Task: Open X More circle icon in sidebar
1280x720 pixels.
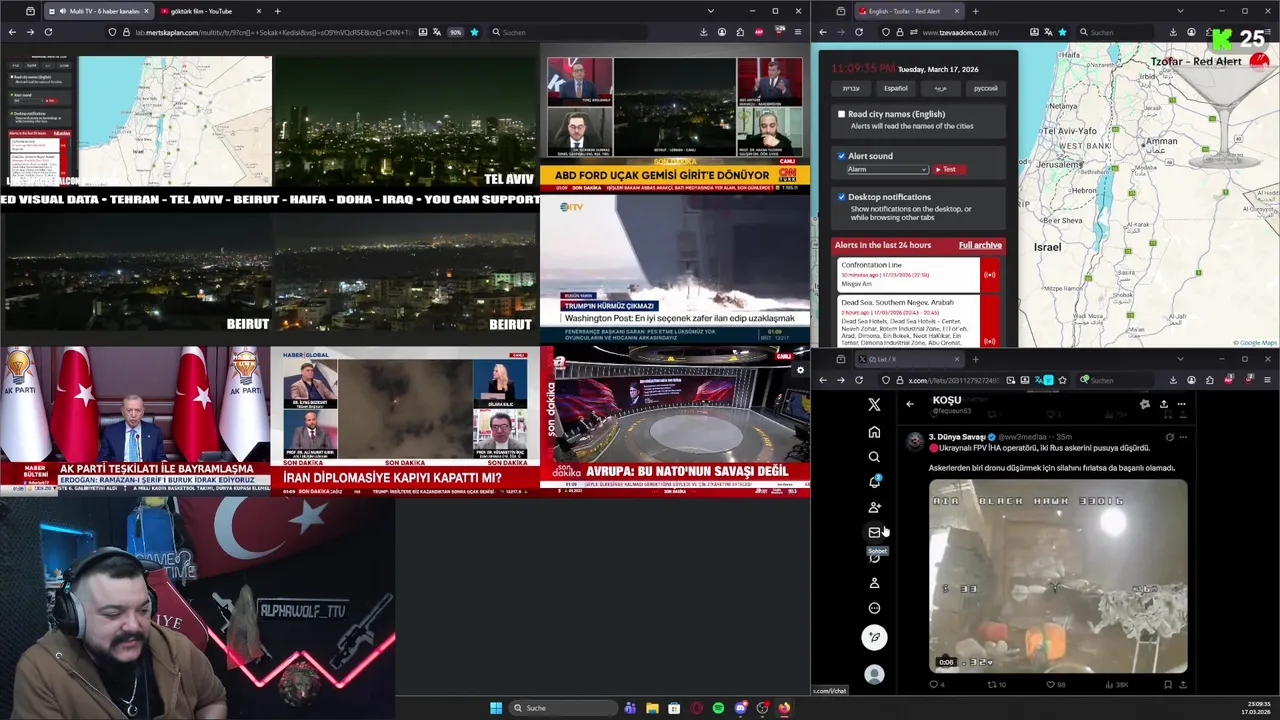Action: [874, 608]
